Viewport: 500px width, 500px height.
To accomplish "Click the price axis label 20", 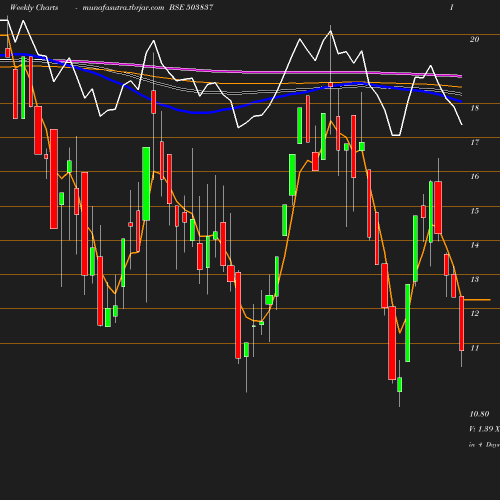I will pyautogui.click(x=474, y=39).
